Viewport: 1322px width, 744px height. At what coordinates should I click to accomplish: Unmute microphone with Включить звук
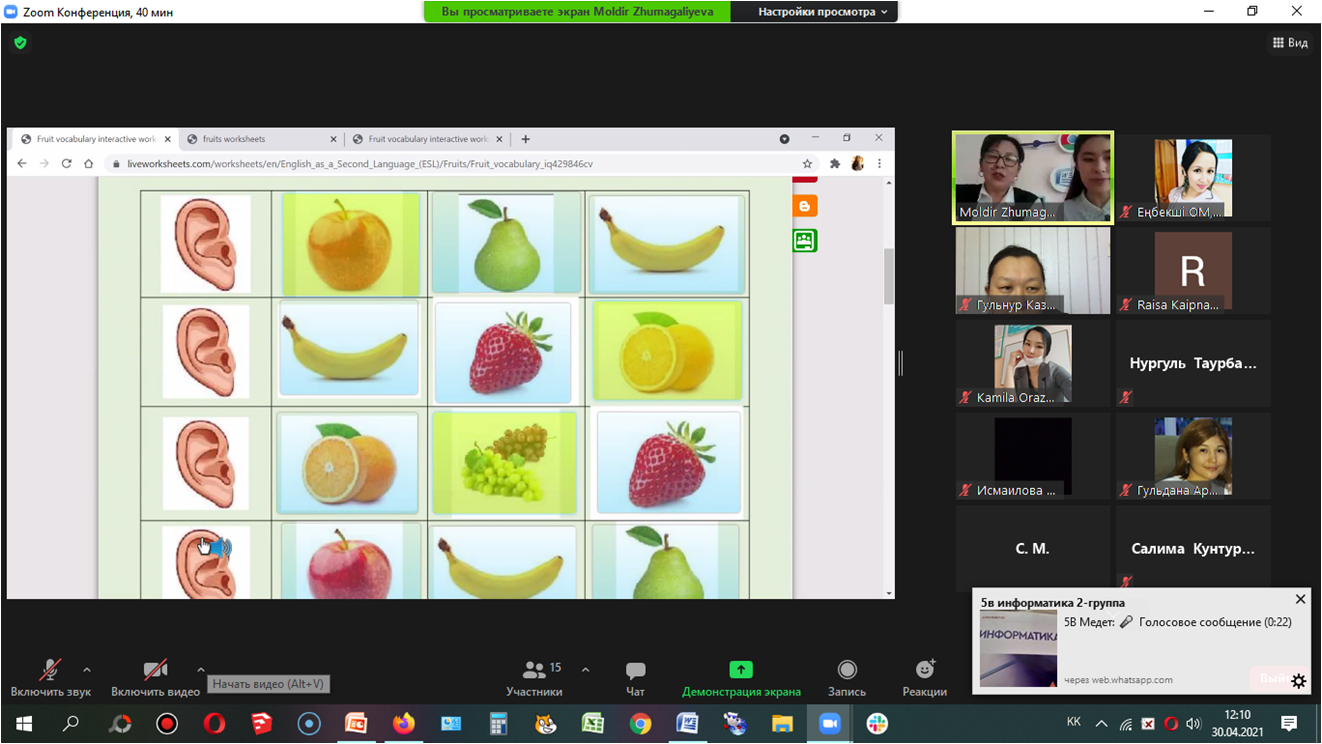(50, 677)
